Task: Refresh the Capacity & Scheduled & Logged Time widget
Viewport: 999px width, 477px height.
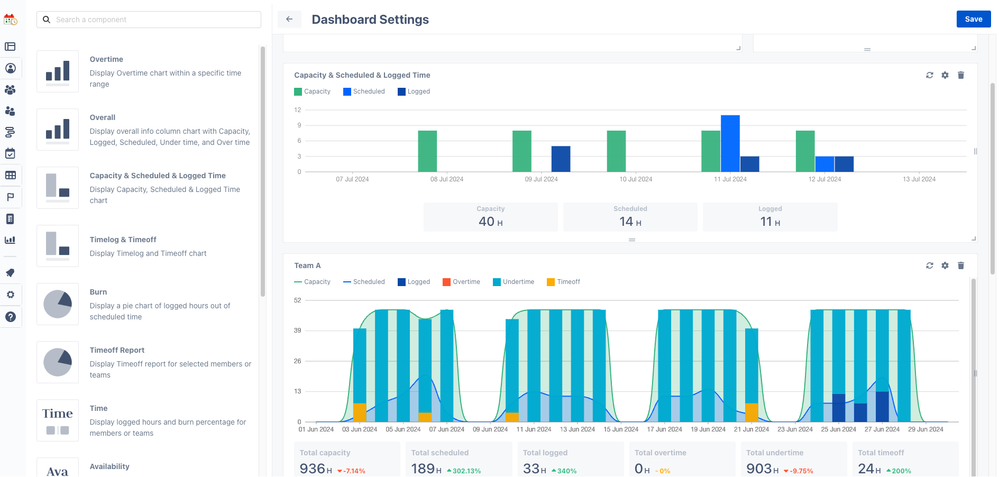Action: pos(930,75)
